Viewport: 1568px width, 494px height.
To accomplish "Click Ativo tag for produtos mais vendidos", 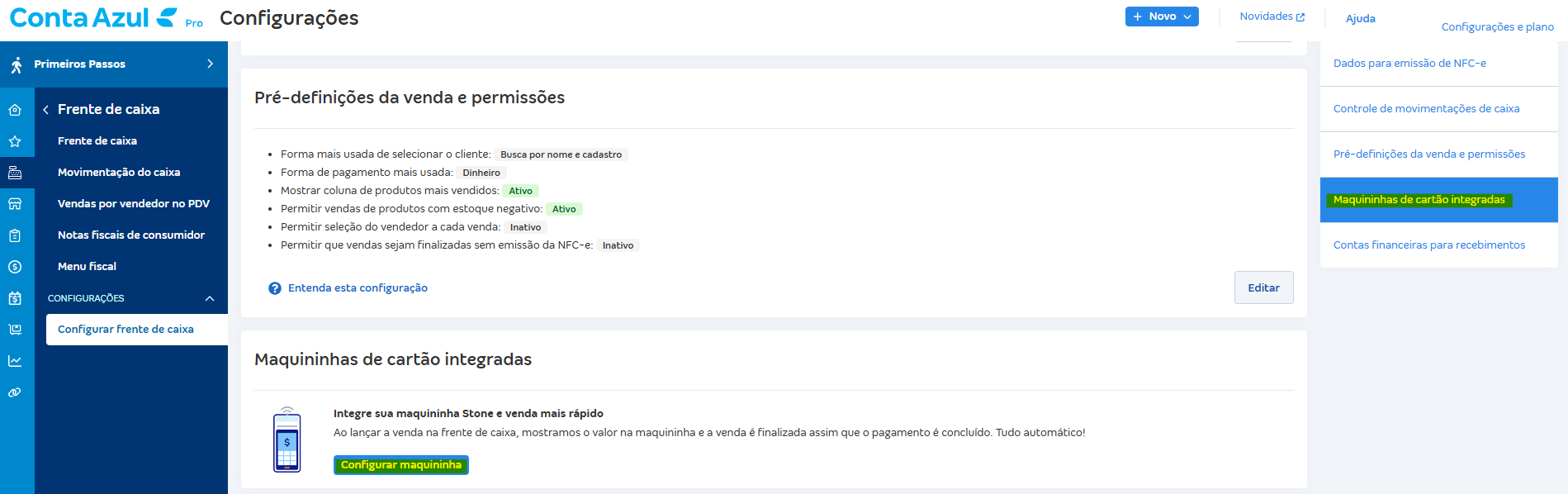I will click(x=520, y=191).
